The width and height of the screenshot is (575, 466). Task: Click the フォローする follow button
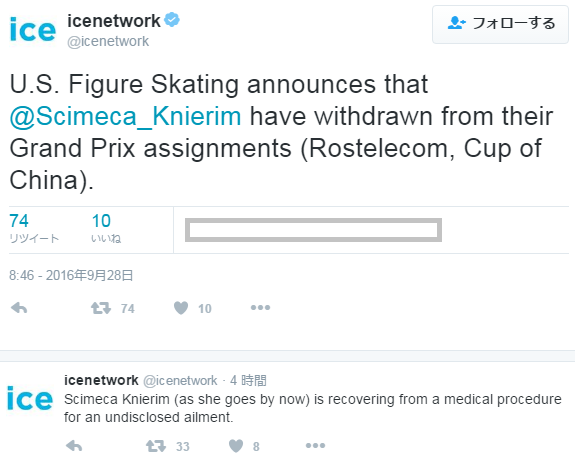pos(500,25)
